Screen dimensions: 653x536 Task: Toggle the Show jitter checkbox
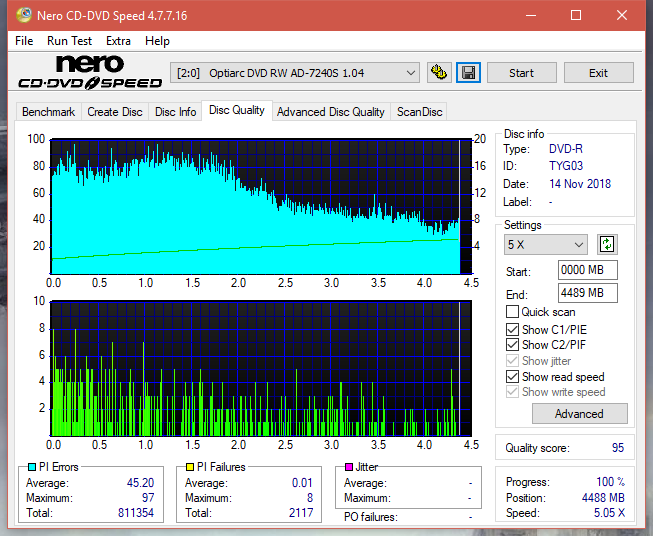coord(512,361)
